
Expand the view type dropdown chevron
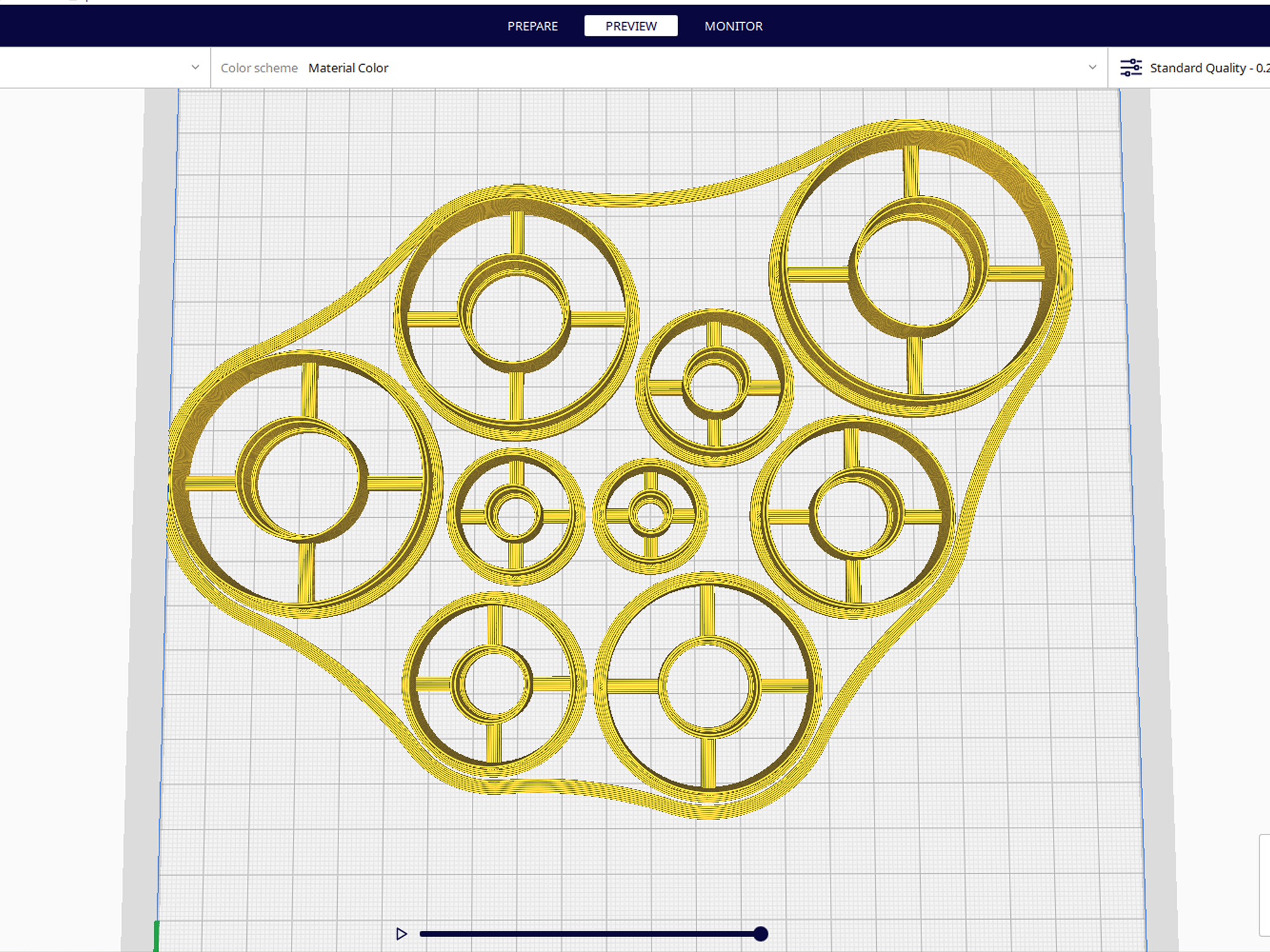(195, 67)
